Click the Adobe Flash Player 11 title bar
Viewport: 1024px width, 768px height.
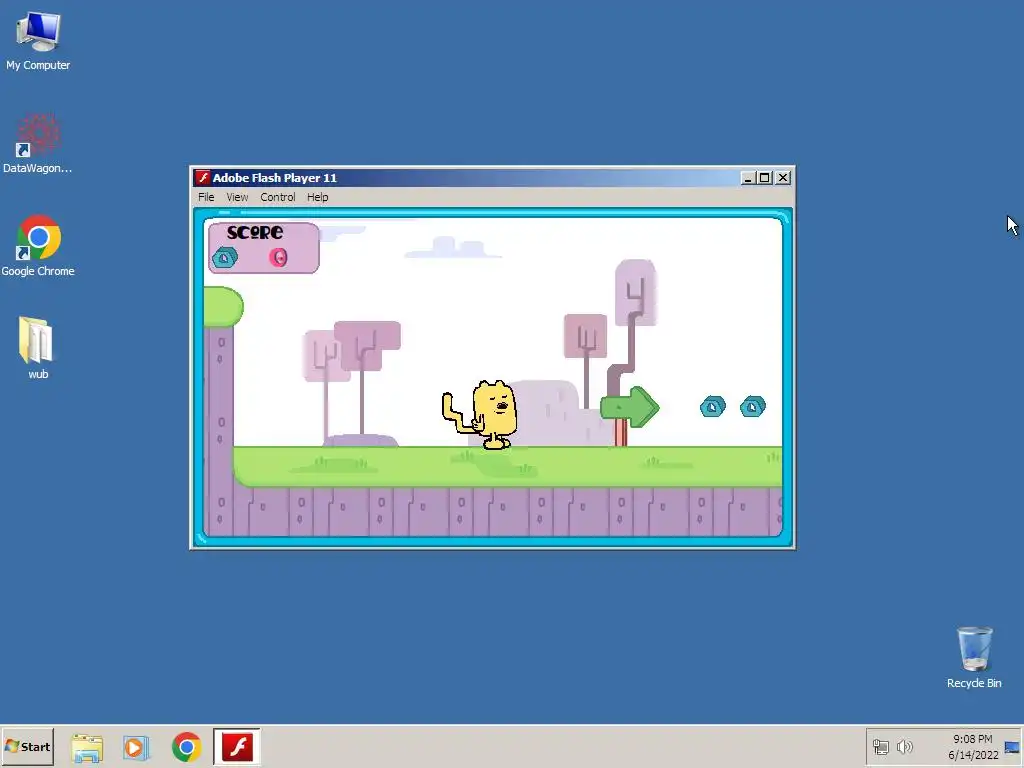(492, 178)
